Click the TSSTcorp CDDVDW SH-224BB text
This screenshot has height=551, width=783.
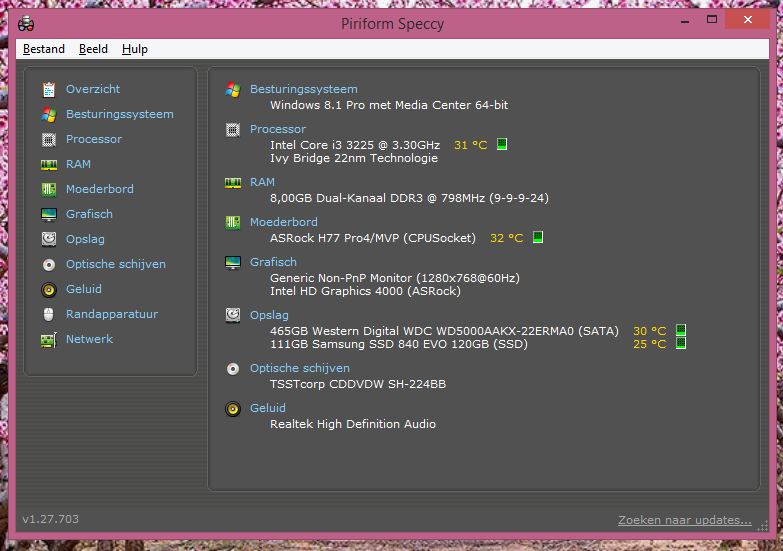point(358,384)
